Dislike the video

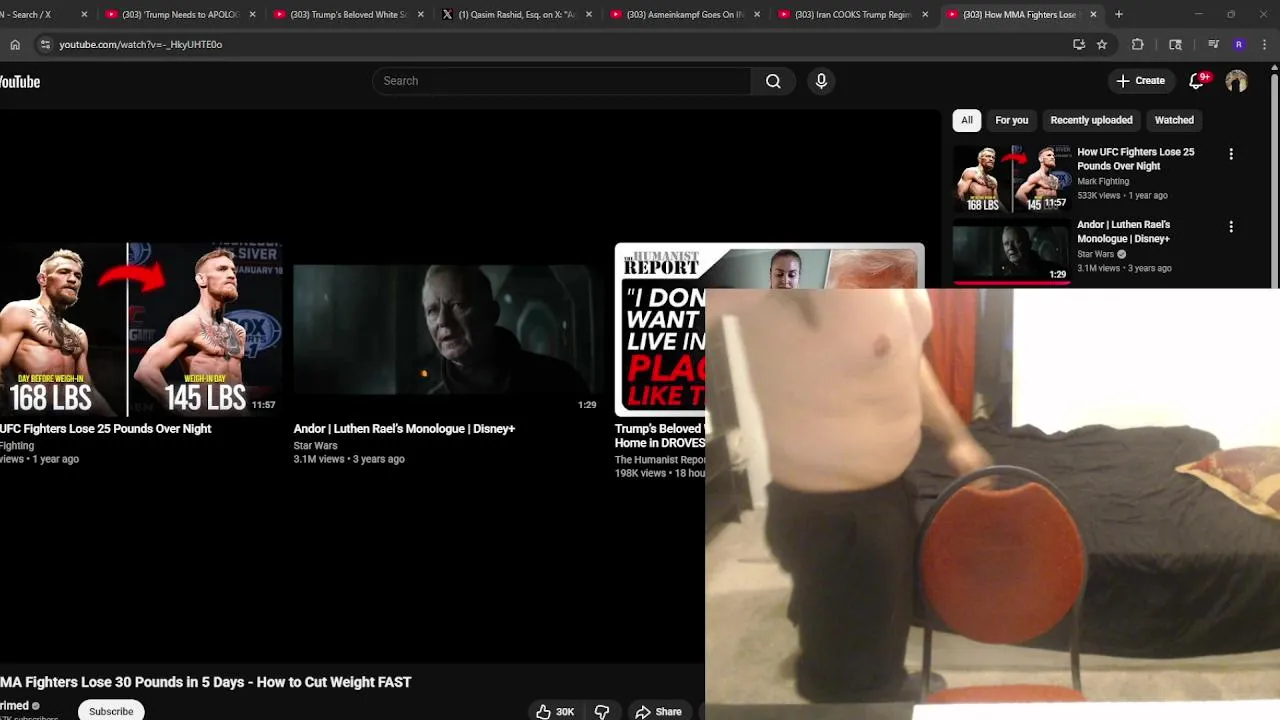602,711
